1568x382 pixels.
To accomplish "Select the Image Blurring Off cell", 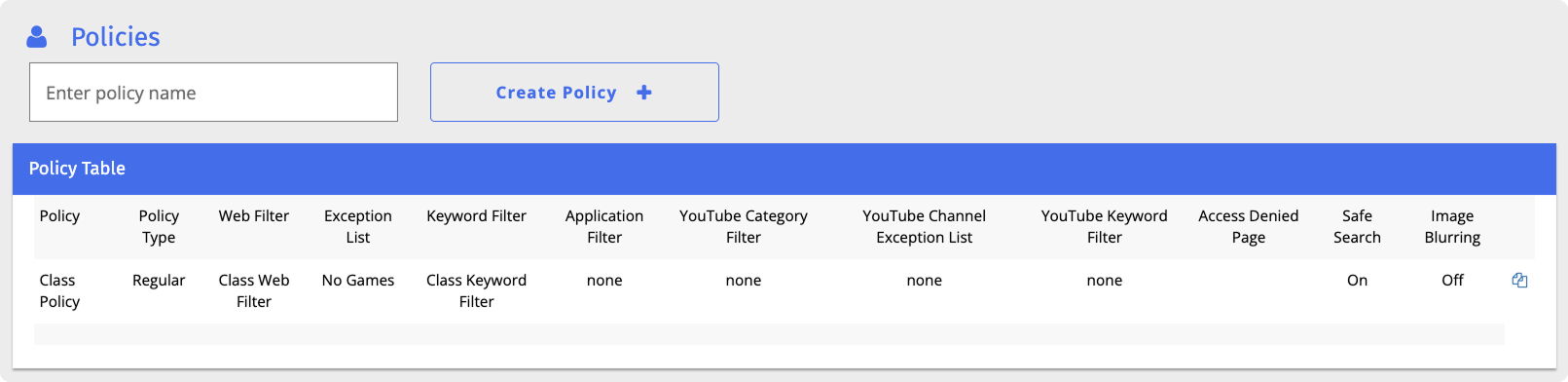I will [x=1452, y=281].
